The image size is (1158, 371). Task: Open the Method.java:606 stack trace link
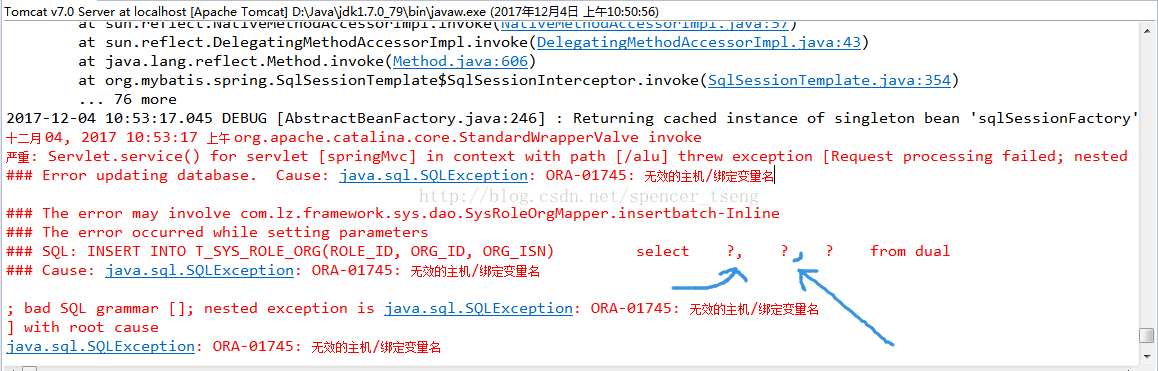tap(456, 61)
